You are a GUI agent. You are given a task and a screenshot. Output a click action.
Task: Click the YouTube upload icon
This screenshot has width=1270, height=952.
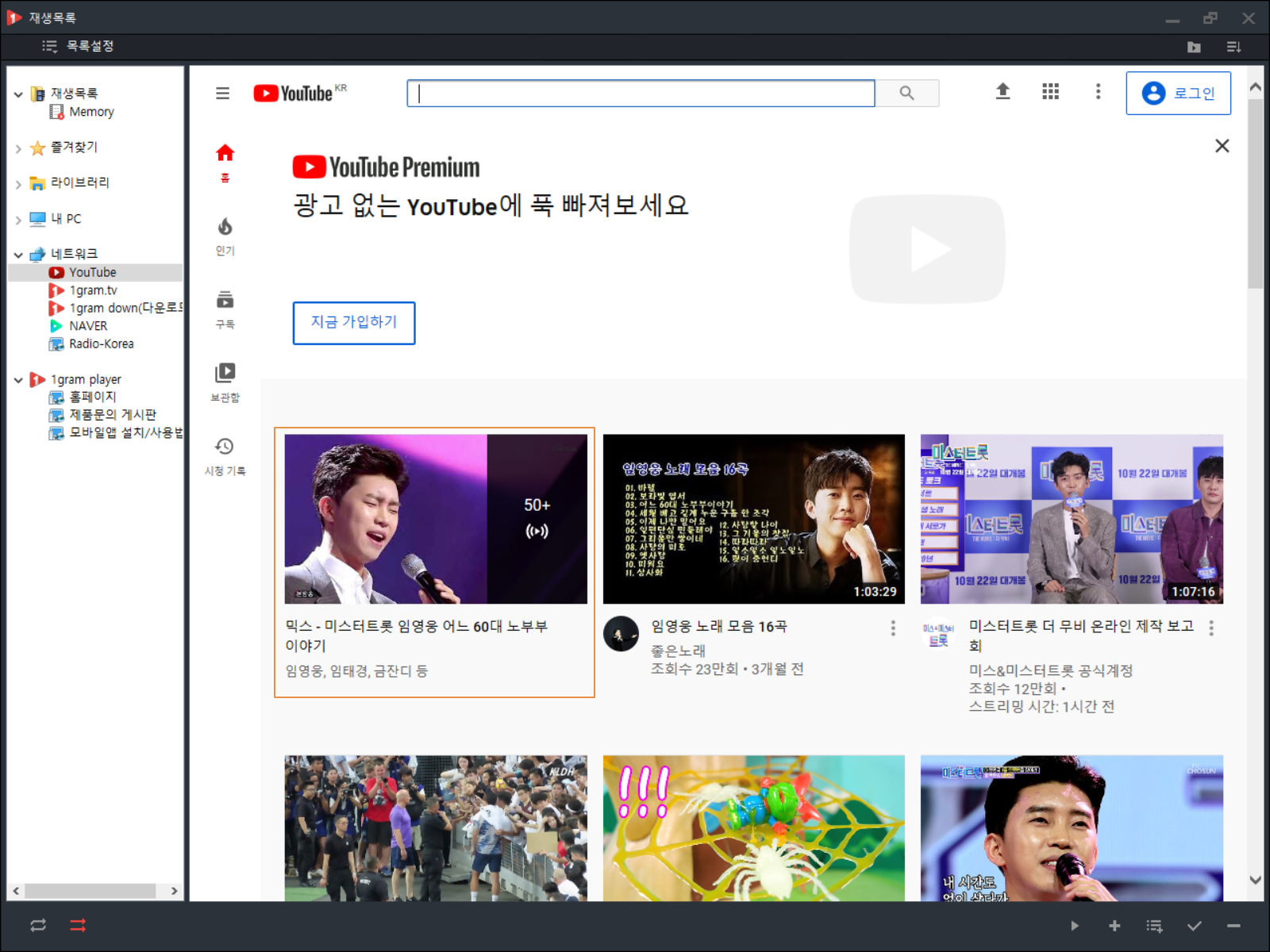1003,92
